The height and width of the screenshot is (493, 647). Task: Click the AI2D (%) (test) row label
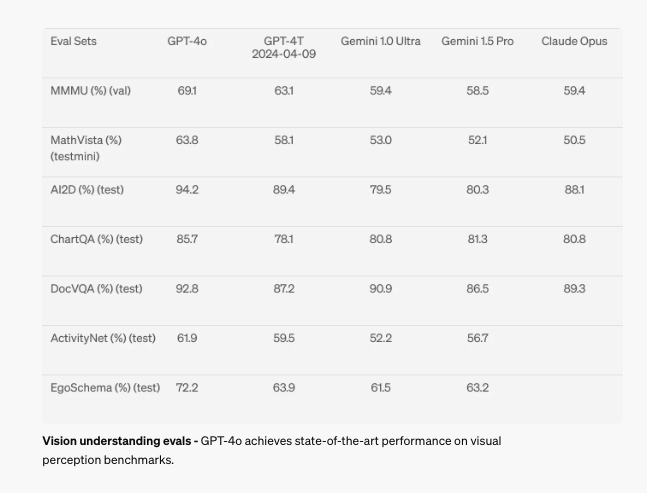click(87, 190)
